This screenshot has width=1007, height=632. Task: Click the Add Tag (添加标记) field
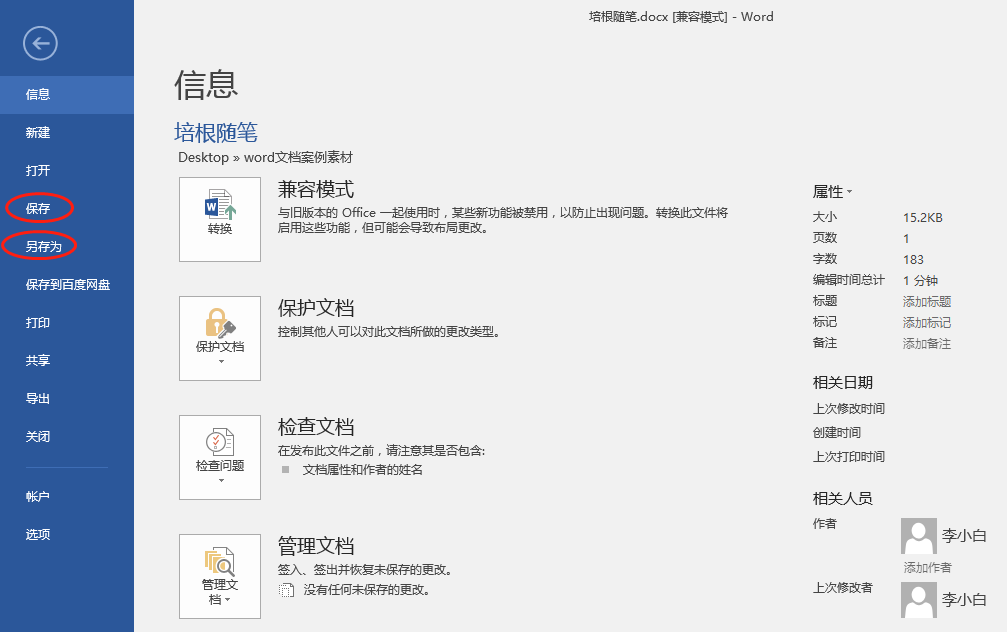(927, 323)
